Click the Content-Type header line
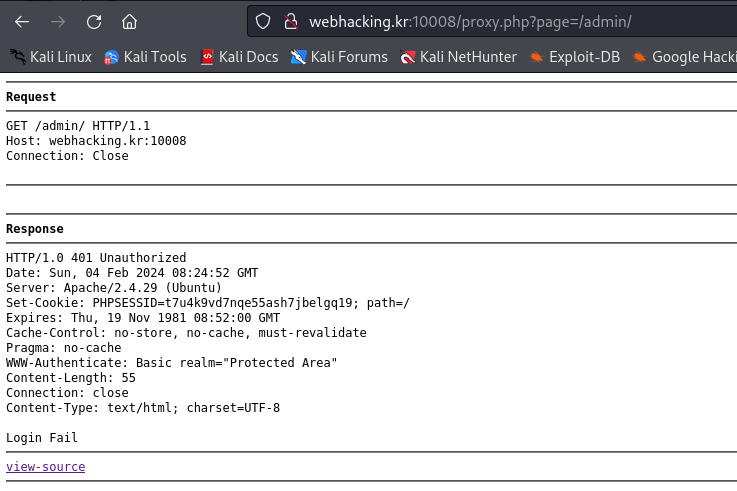The width and height of the screenshot is (737, 491). [143, 408]
